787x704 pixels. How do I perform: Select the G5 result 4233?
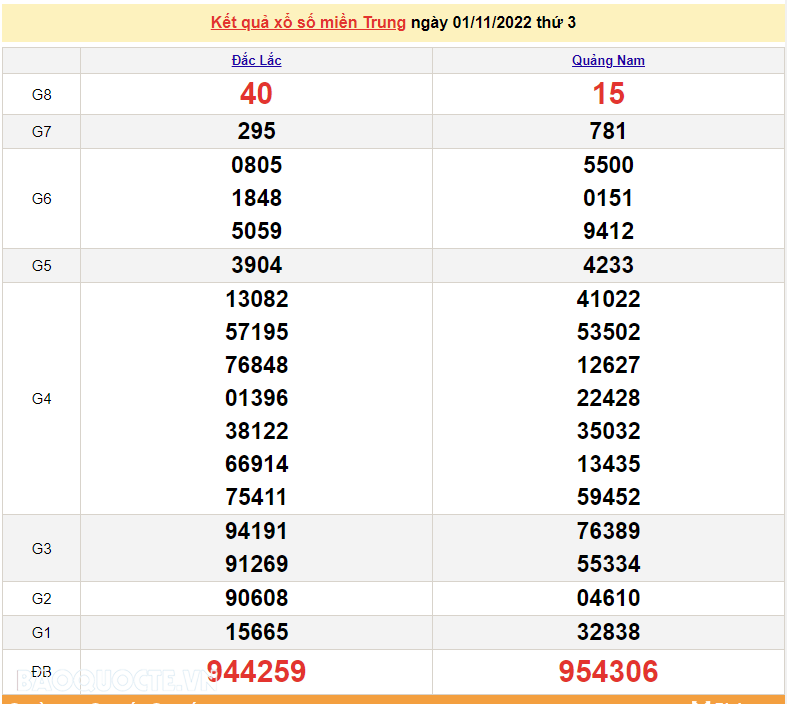pyautogui.click(x=608, y=265)
